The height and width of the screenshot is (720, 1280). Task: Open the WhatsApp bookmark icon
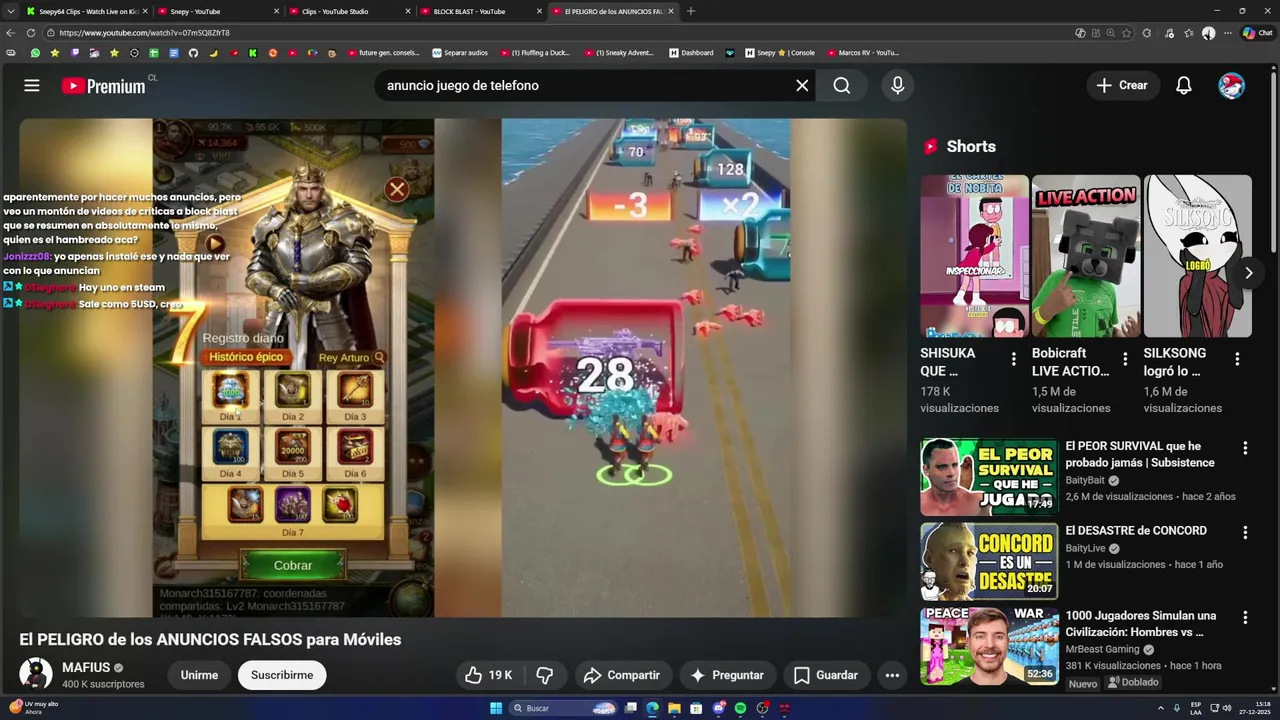35,53
